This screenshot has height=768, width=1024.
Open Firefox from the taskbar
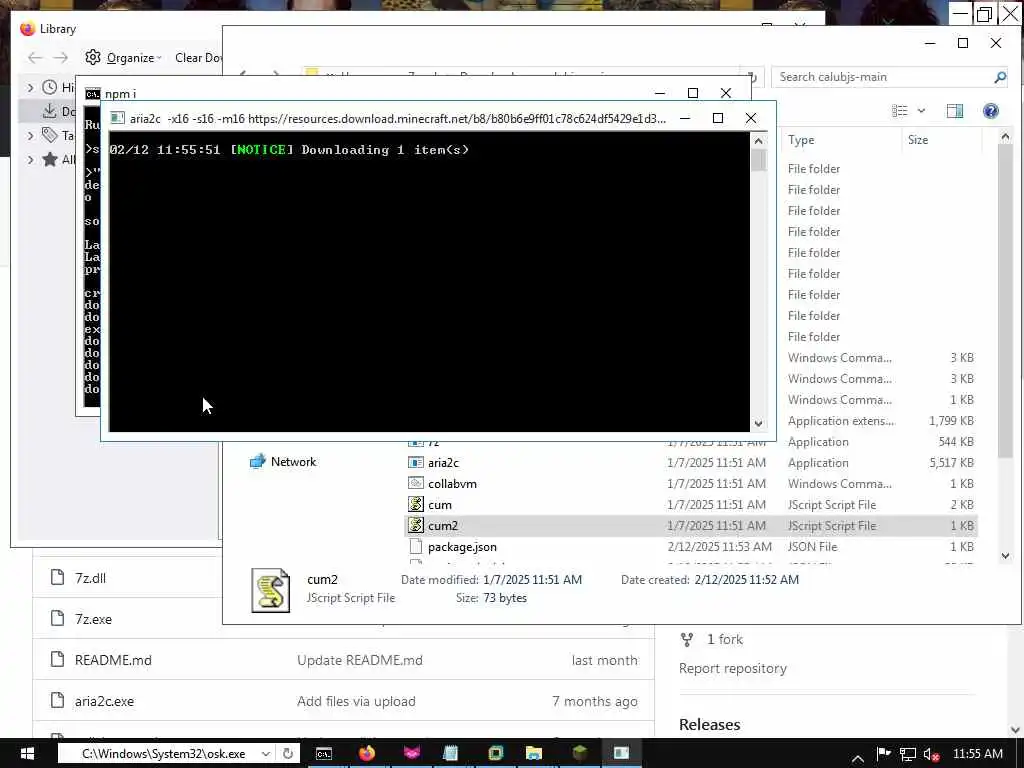point(367,753)
